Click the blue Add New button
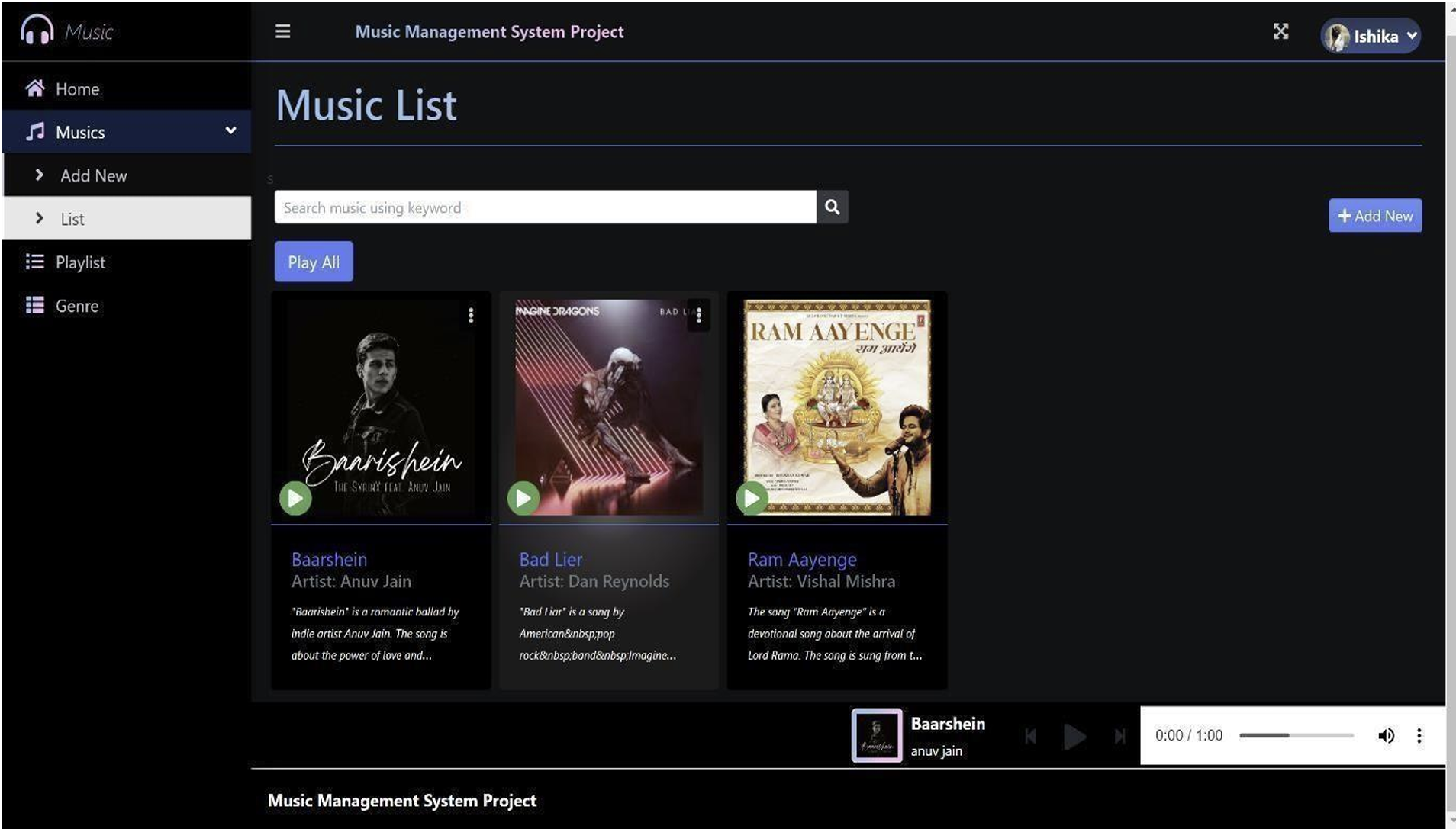1456x829 pixels. pos(1375,216)
